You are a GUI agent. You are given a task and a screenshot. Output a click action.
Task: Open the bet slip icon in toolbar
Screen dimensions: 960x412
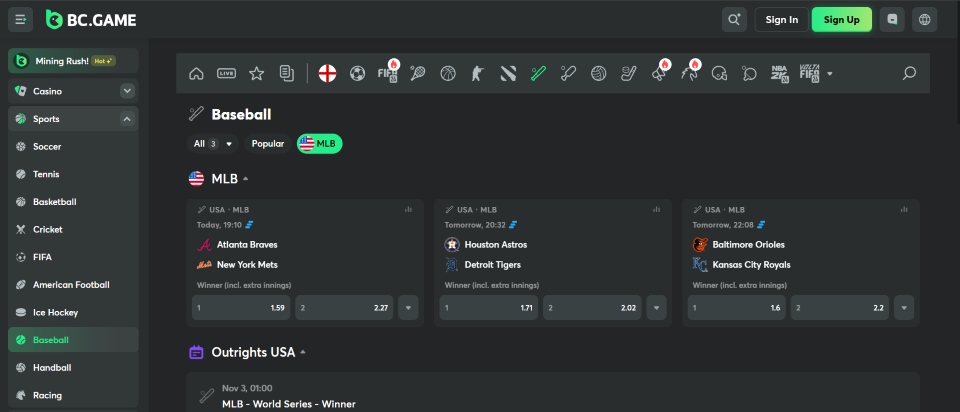click(x=286, y=73)
